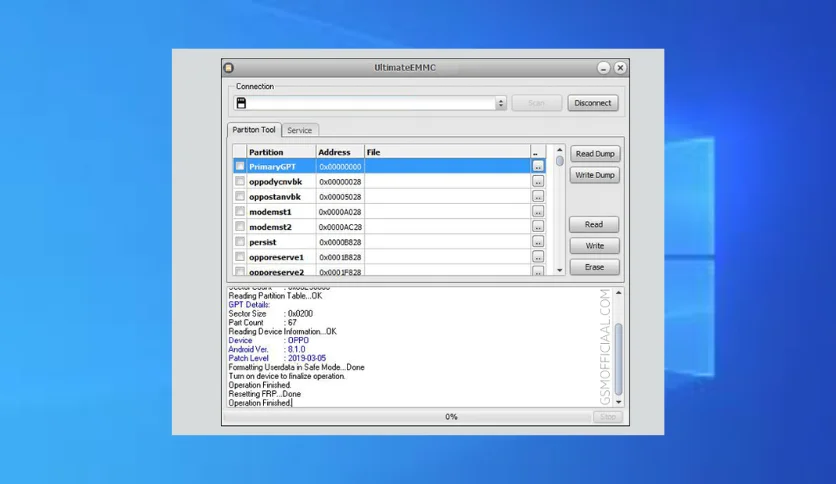The image size is (836, 484).
Task: Check the oppodycnvbk partition checkbox
Action: tap(240, 181)
